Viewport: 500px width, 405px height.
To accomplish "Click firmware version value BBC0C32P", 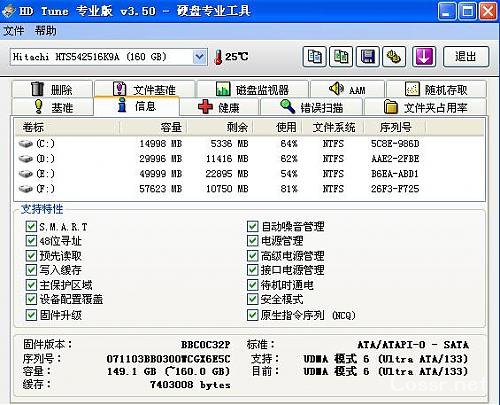I will (206, 345).
